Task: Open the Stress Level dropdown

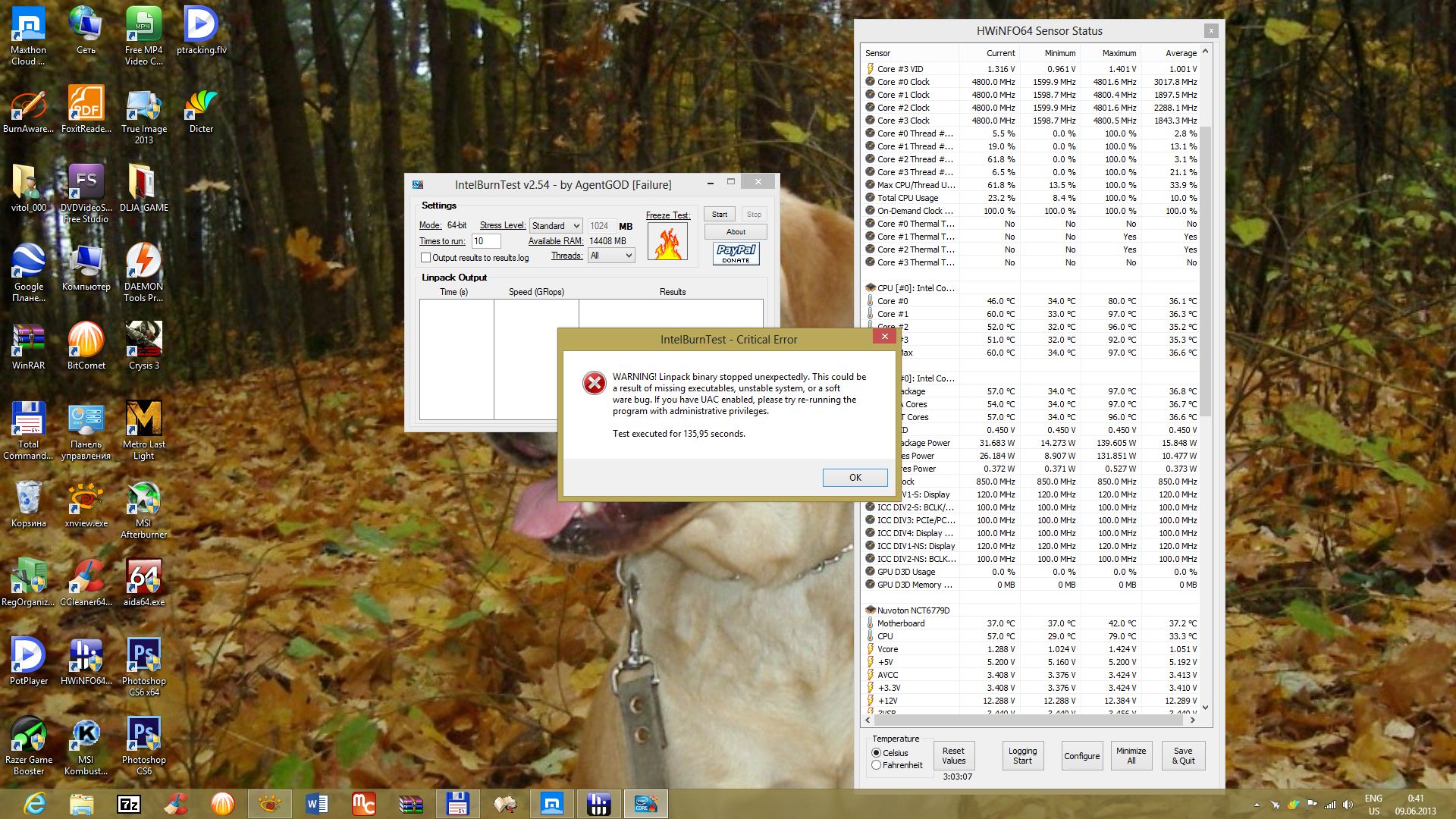Action: 556,225
